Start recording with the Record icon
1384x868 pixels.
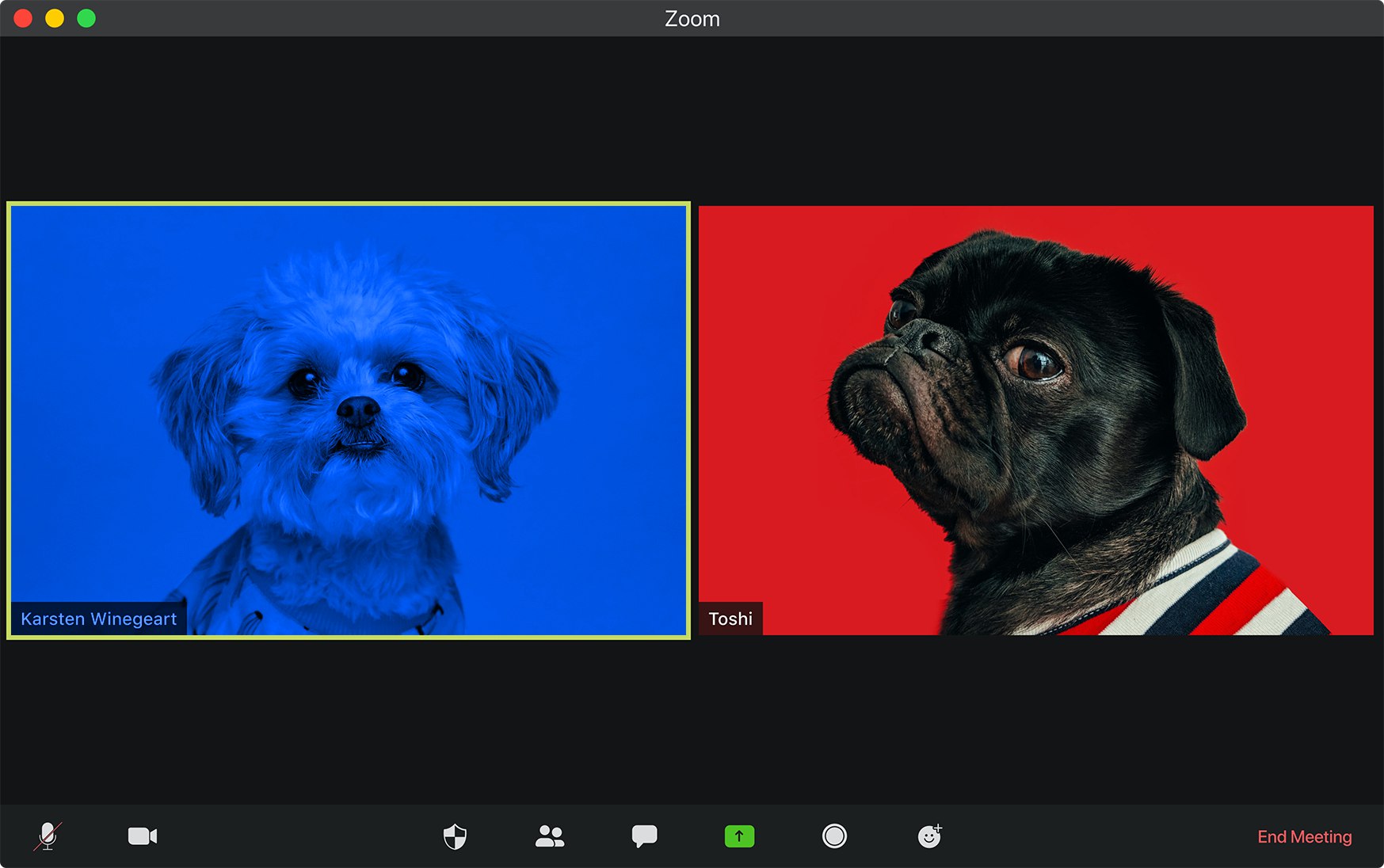click(x=834, y=836)
